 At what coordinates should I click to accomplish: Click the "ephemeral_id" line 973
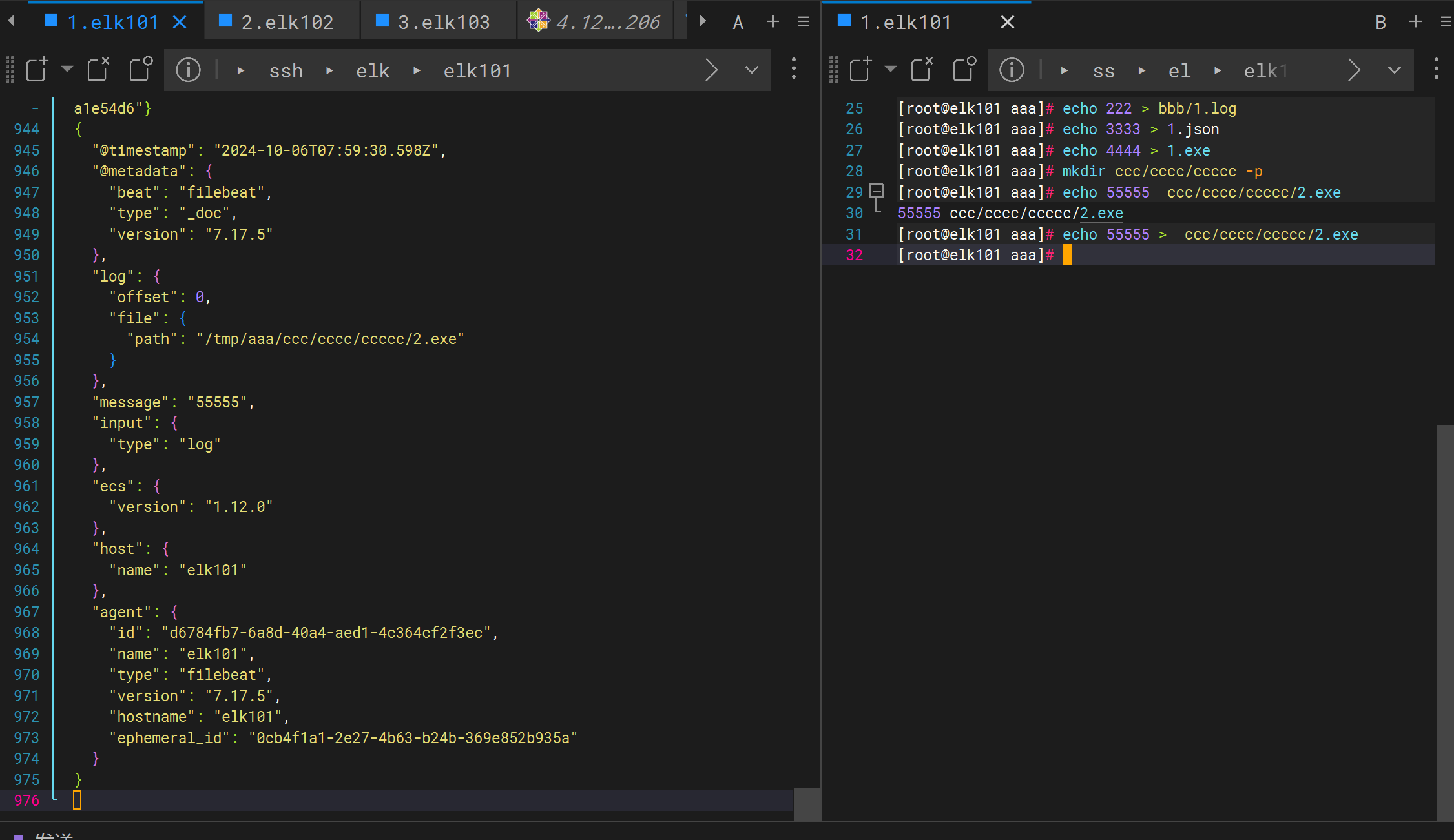pos(343,738)
